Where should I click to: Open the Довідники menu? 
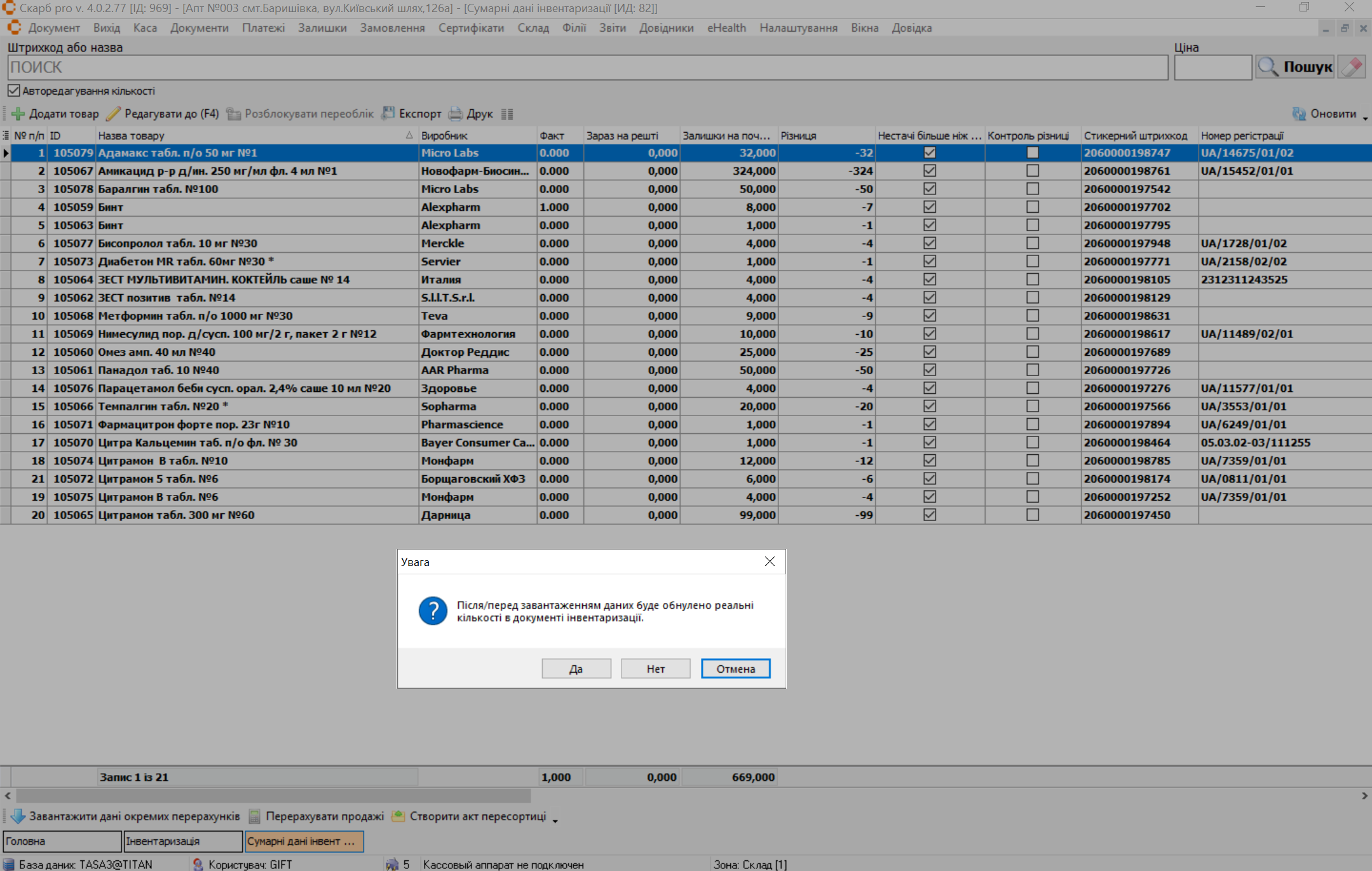point(666,28)
